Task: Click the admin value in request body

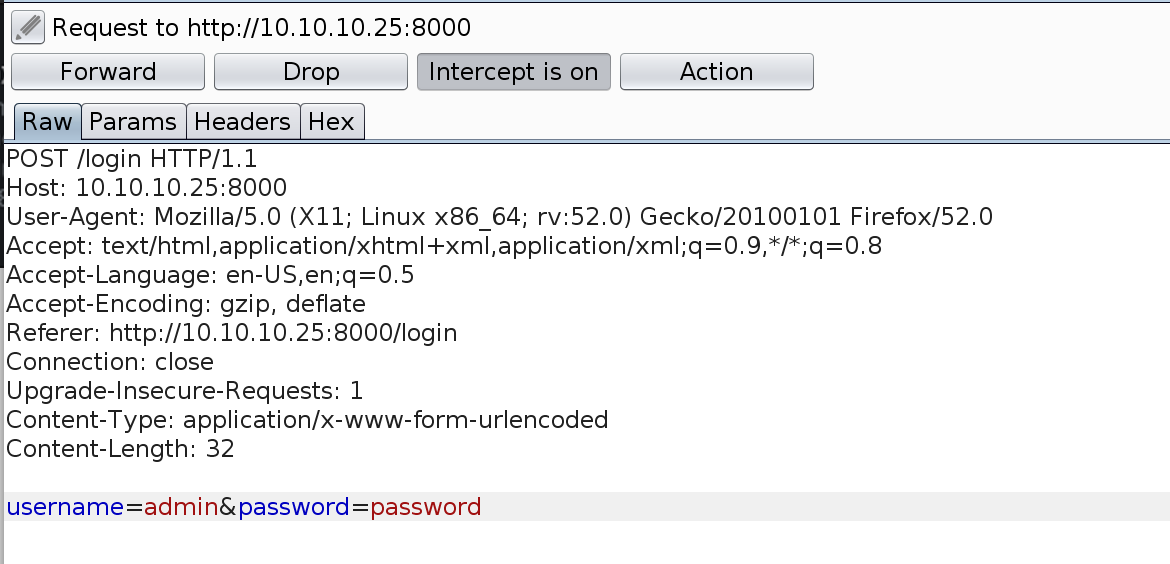Action: pos(181,507)
